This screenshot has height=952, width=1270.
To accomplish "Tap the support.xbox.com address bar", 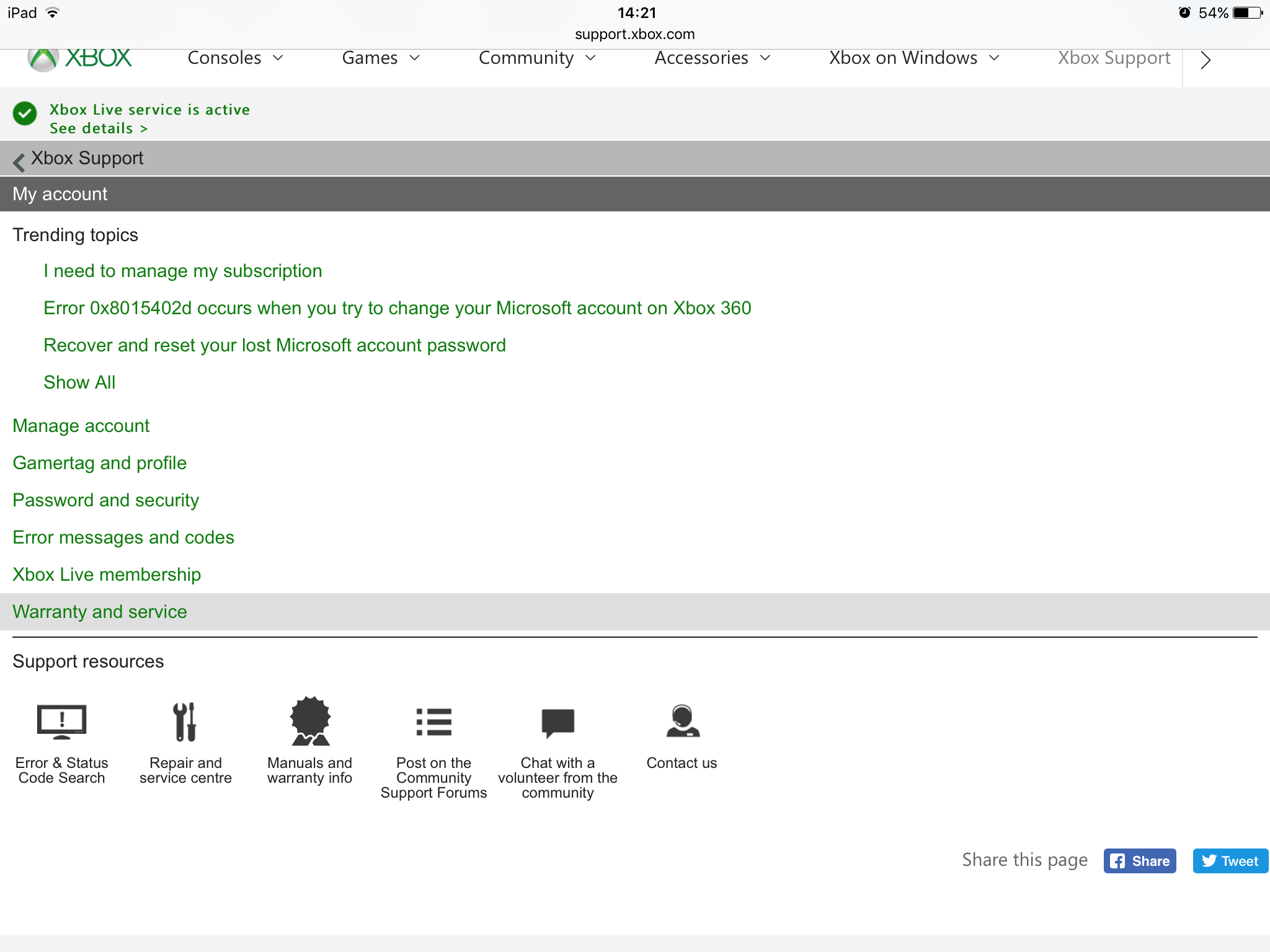I will 635,34.
